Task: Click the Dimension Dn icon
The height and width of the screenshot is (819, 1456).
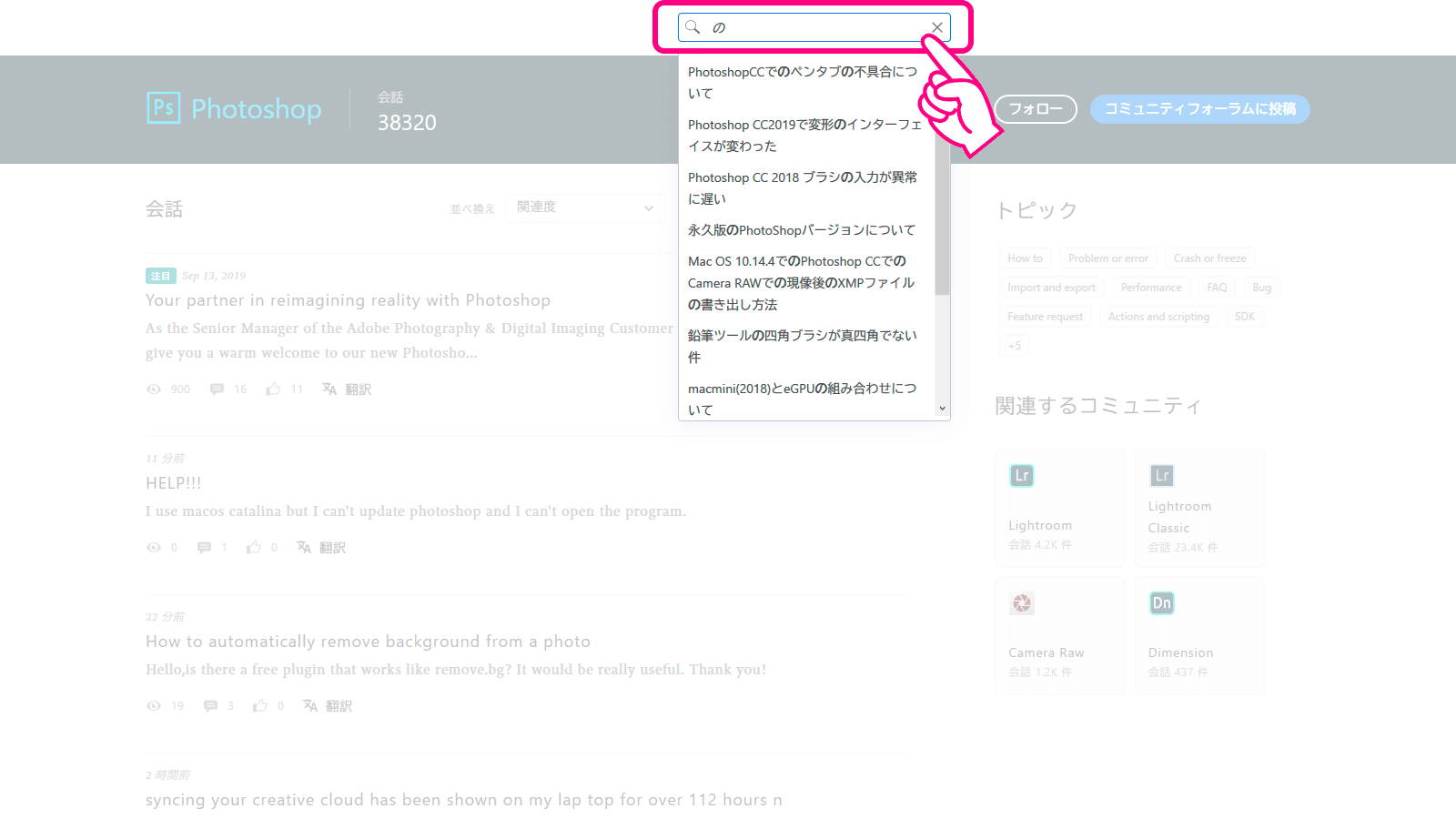Action: click(1162, 603)
